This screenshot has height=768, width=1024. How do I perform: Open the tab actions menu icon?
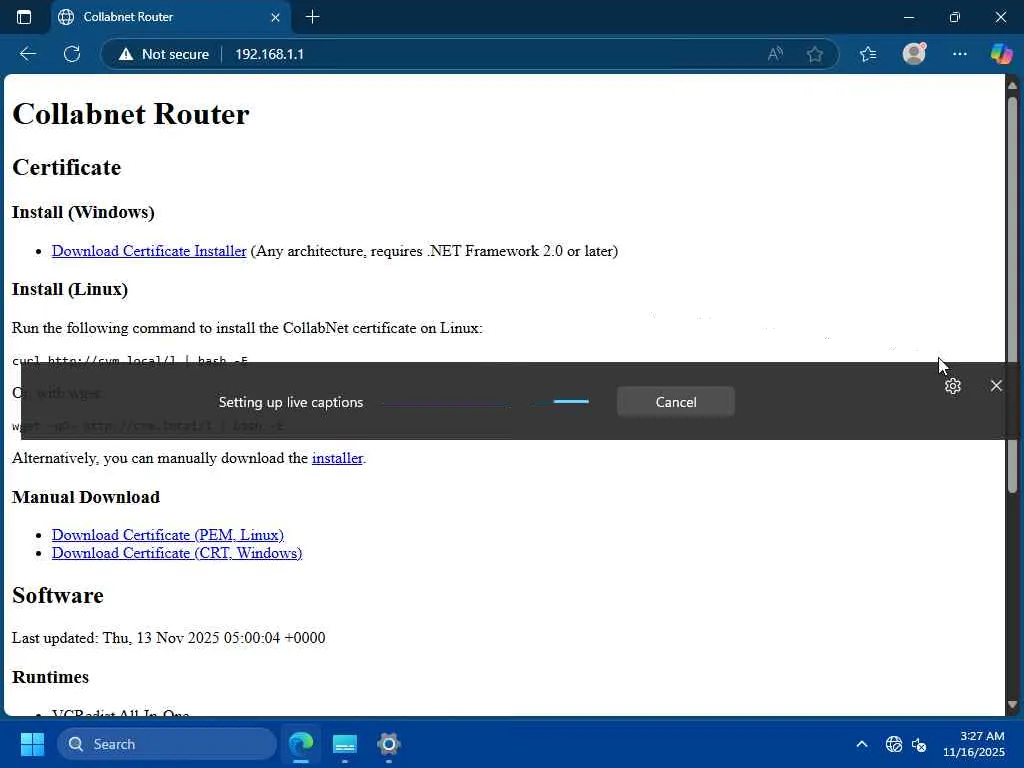(x=24, y=17)
